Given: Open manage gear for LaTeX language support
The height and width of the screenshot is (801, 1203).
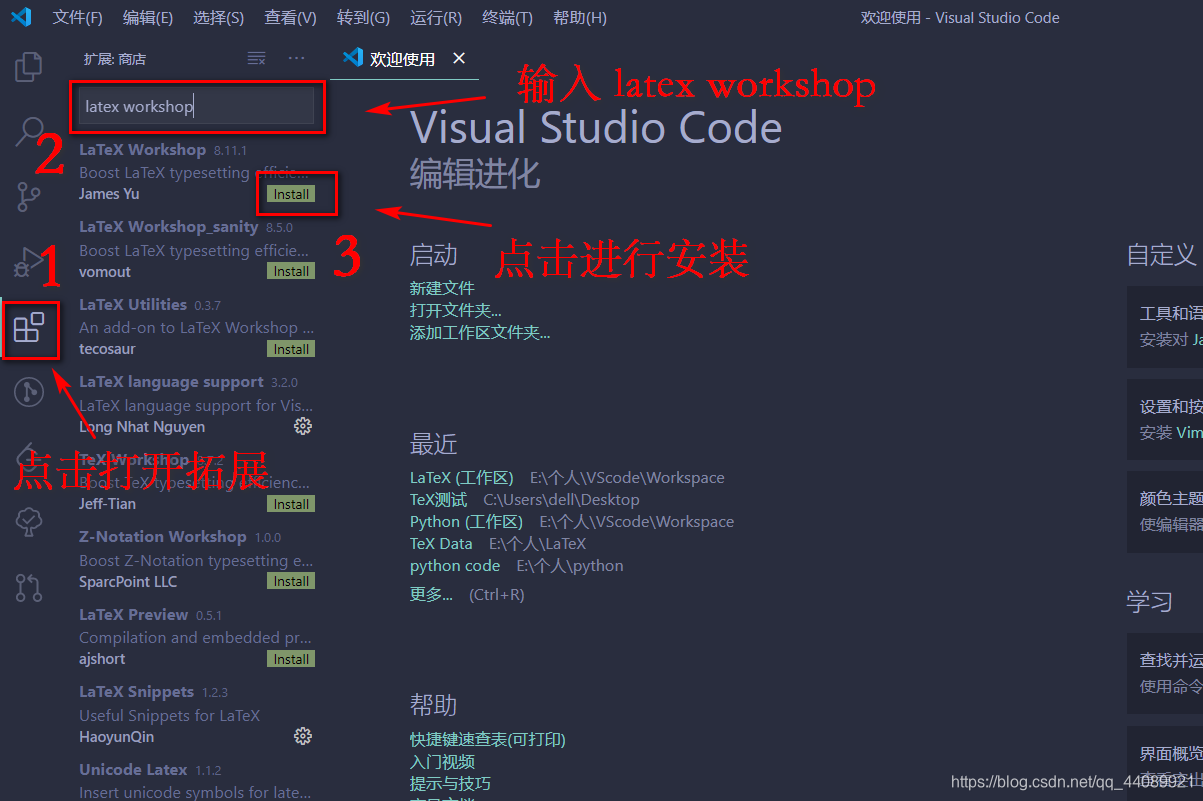Looking at the screenshot, I should tap(303, 426).
